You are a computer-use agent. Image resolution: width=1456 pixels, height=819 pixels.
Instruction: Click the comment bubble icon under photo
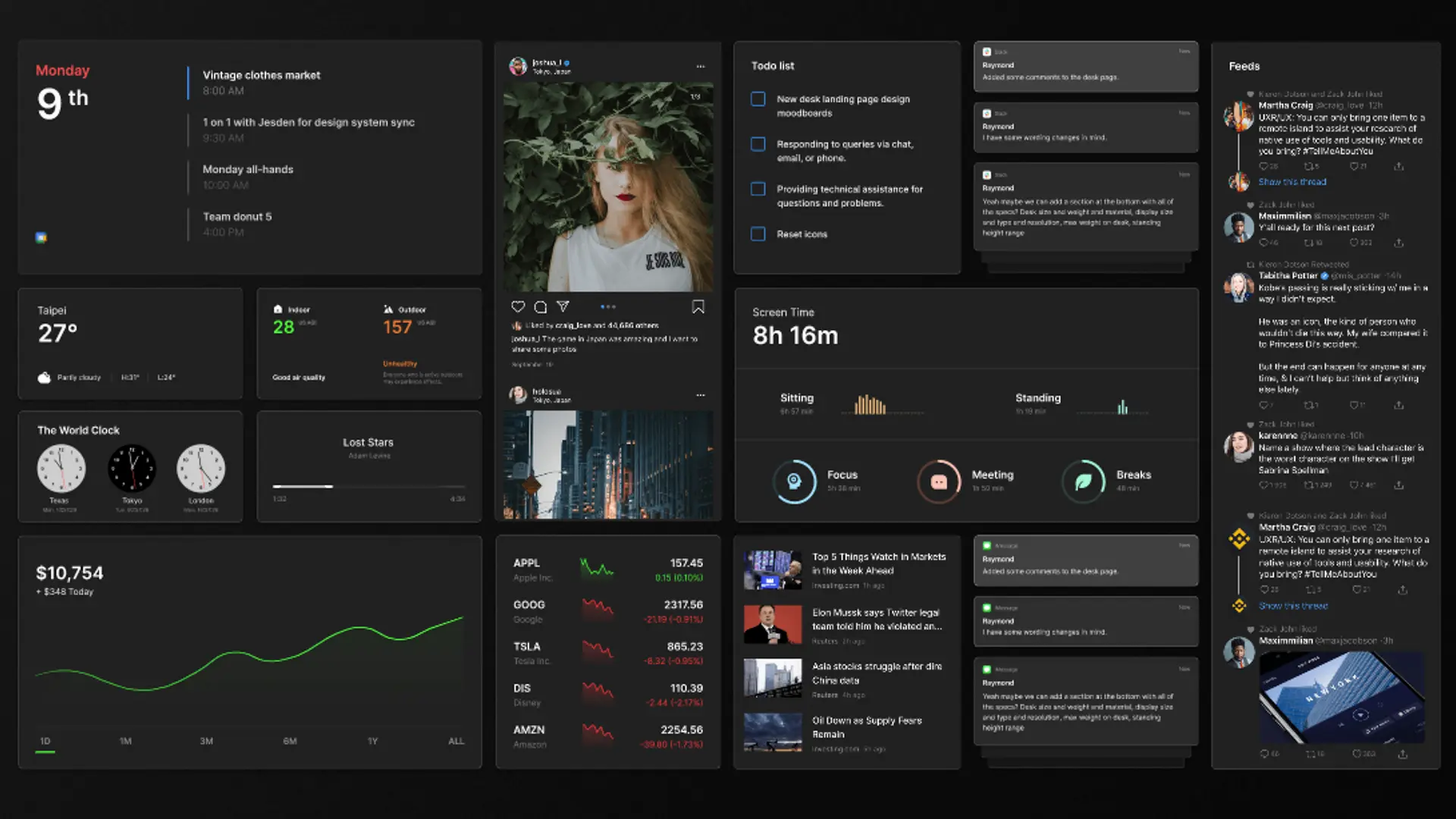(x=541, y=307)
